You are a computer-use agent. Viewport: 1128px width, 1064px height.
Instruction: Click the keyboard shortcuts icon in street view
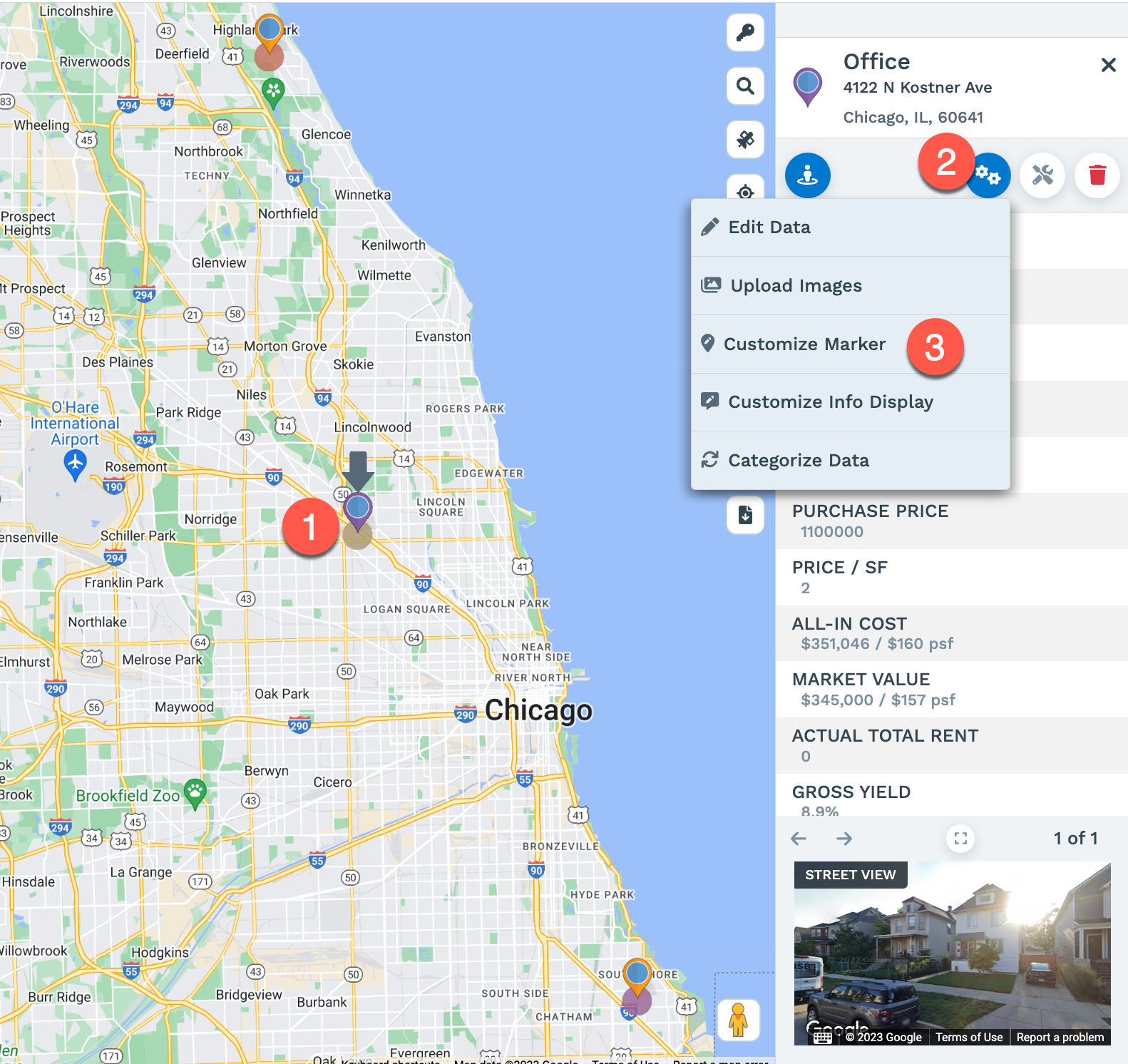click(x=823, y=1038)
